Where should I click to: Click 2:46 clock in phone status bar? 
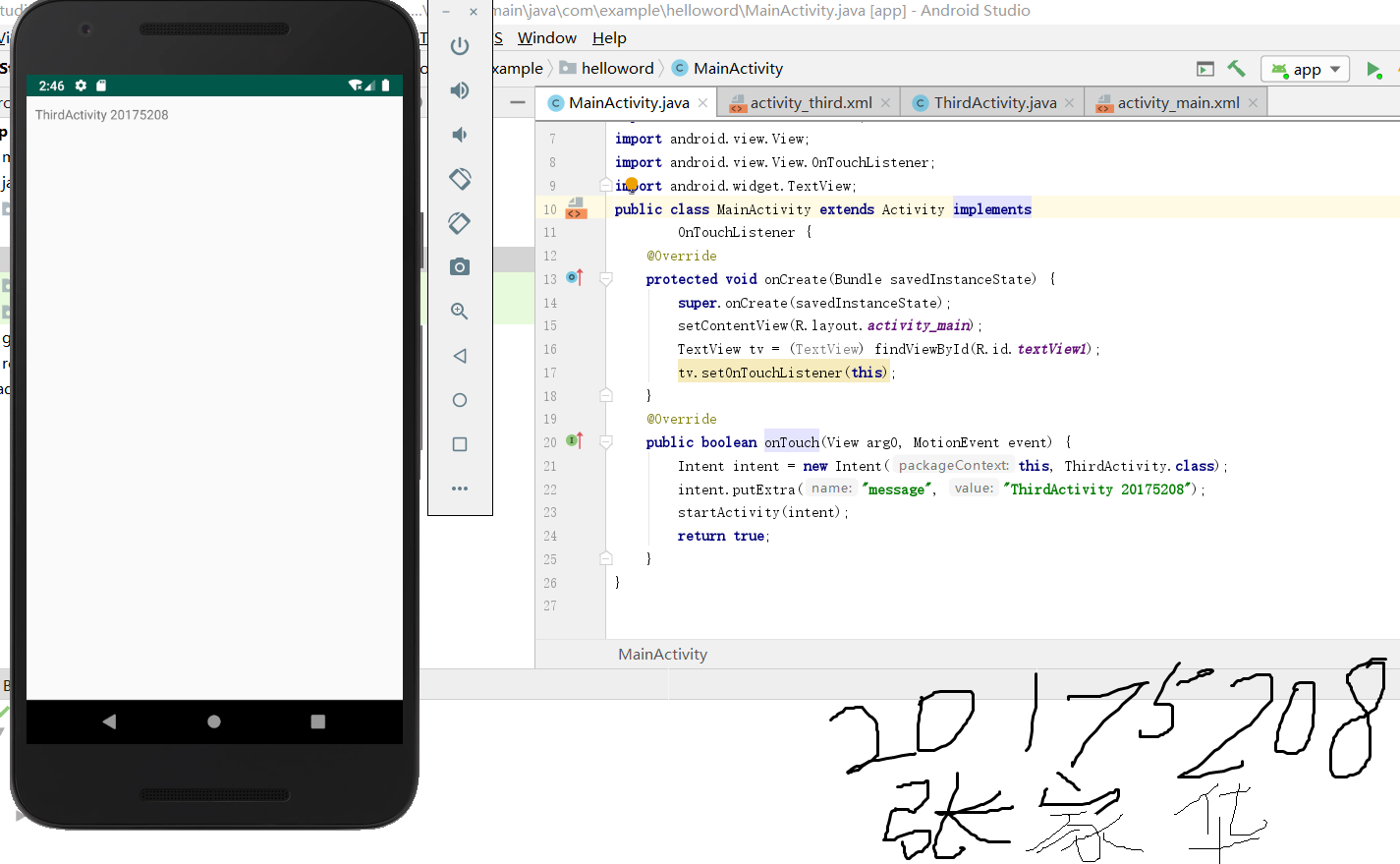tap(51, 86)
